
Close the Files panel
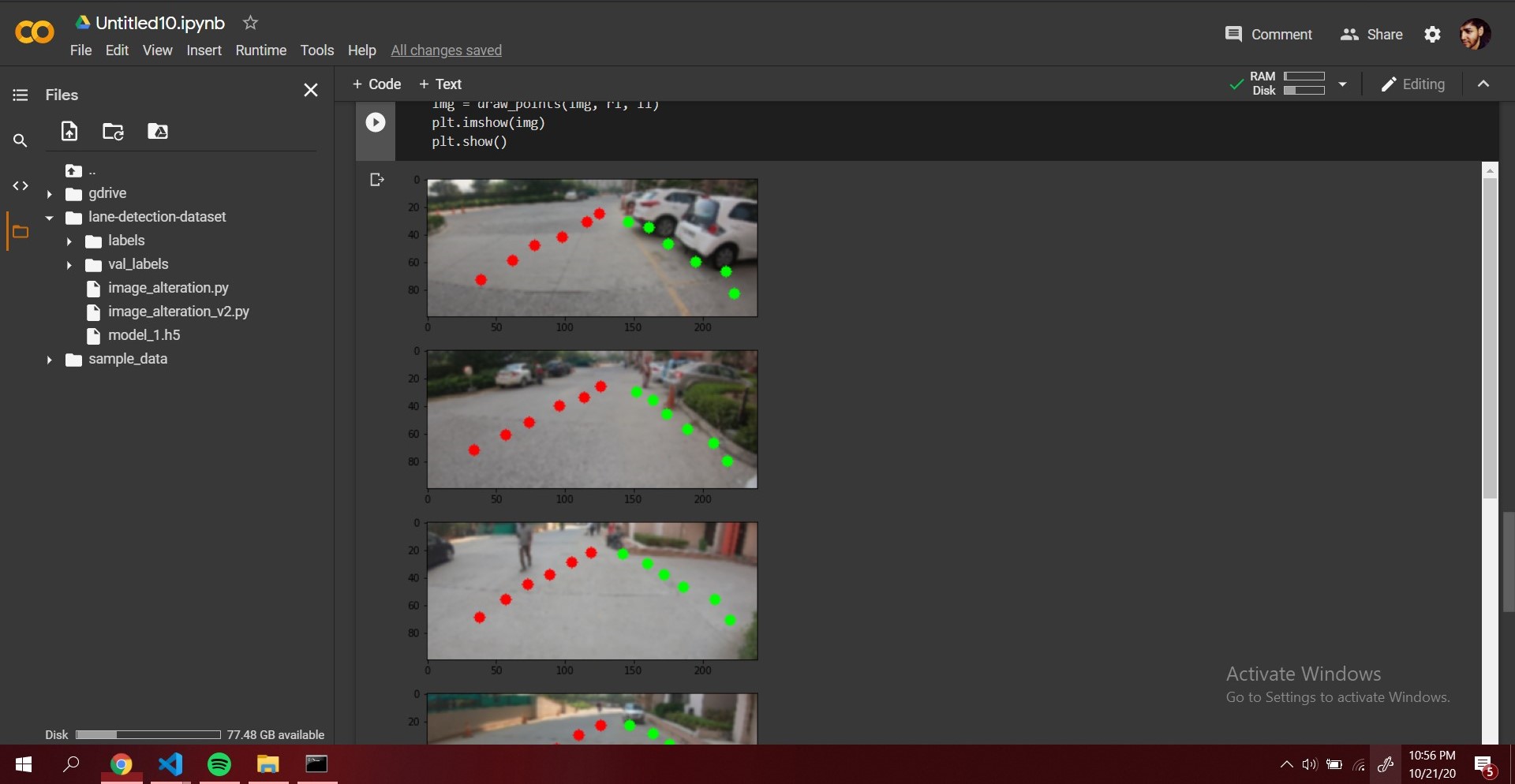(x=311, y=90)
